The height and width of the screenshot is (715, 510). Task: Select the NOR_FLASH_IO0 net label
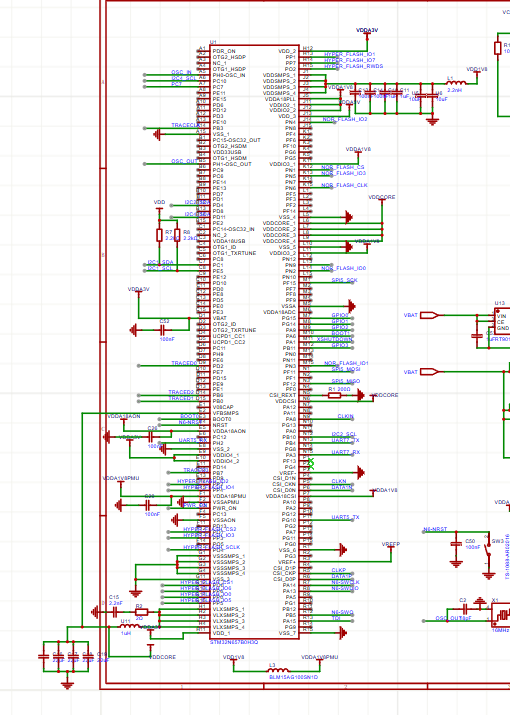[x=343, y=268]
